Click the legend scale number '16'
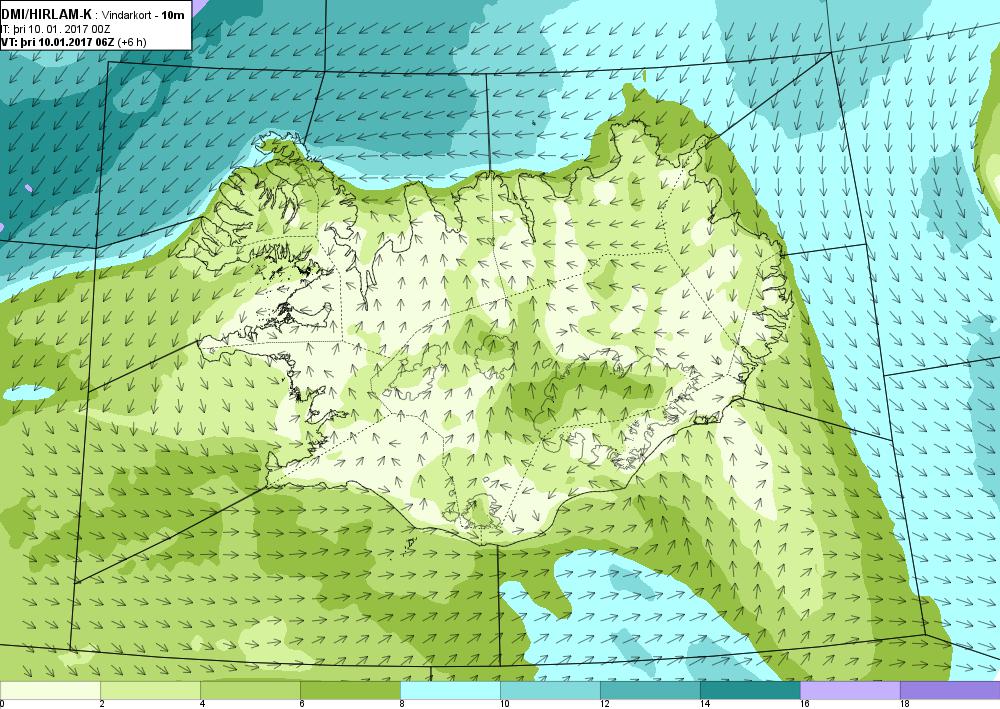1000x709 pixels. pos(805,704)
